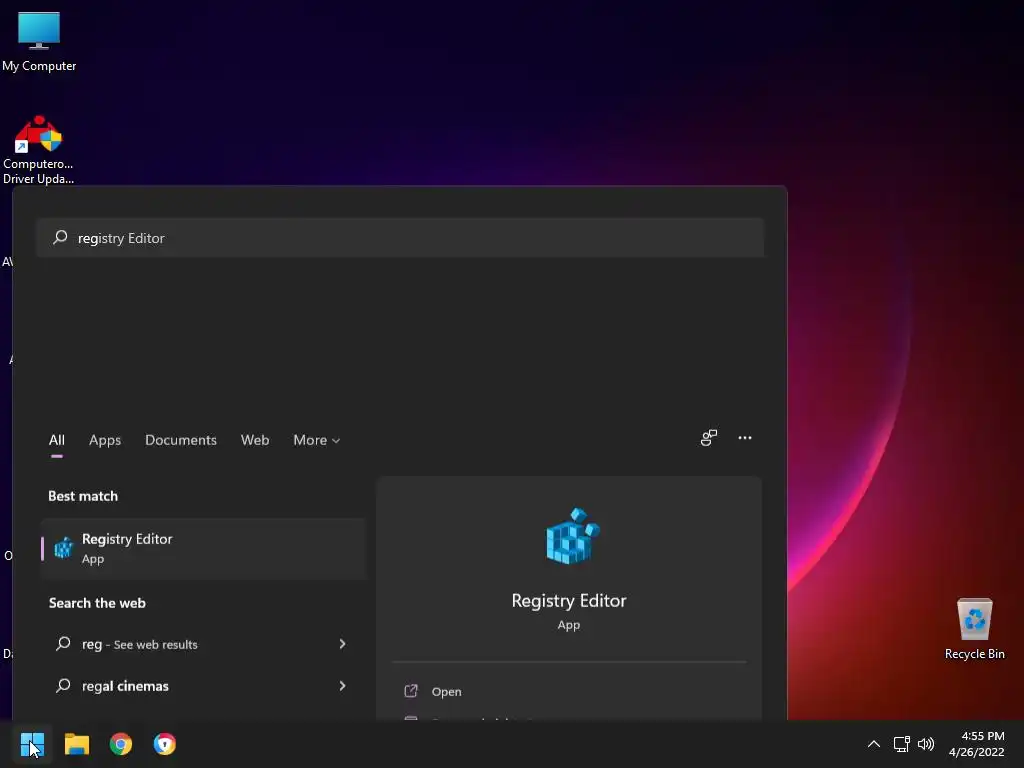Click the Open action arrow icon
This screenshot has width=1024, height=768.
[411, 691]
